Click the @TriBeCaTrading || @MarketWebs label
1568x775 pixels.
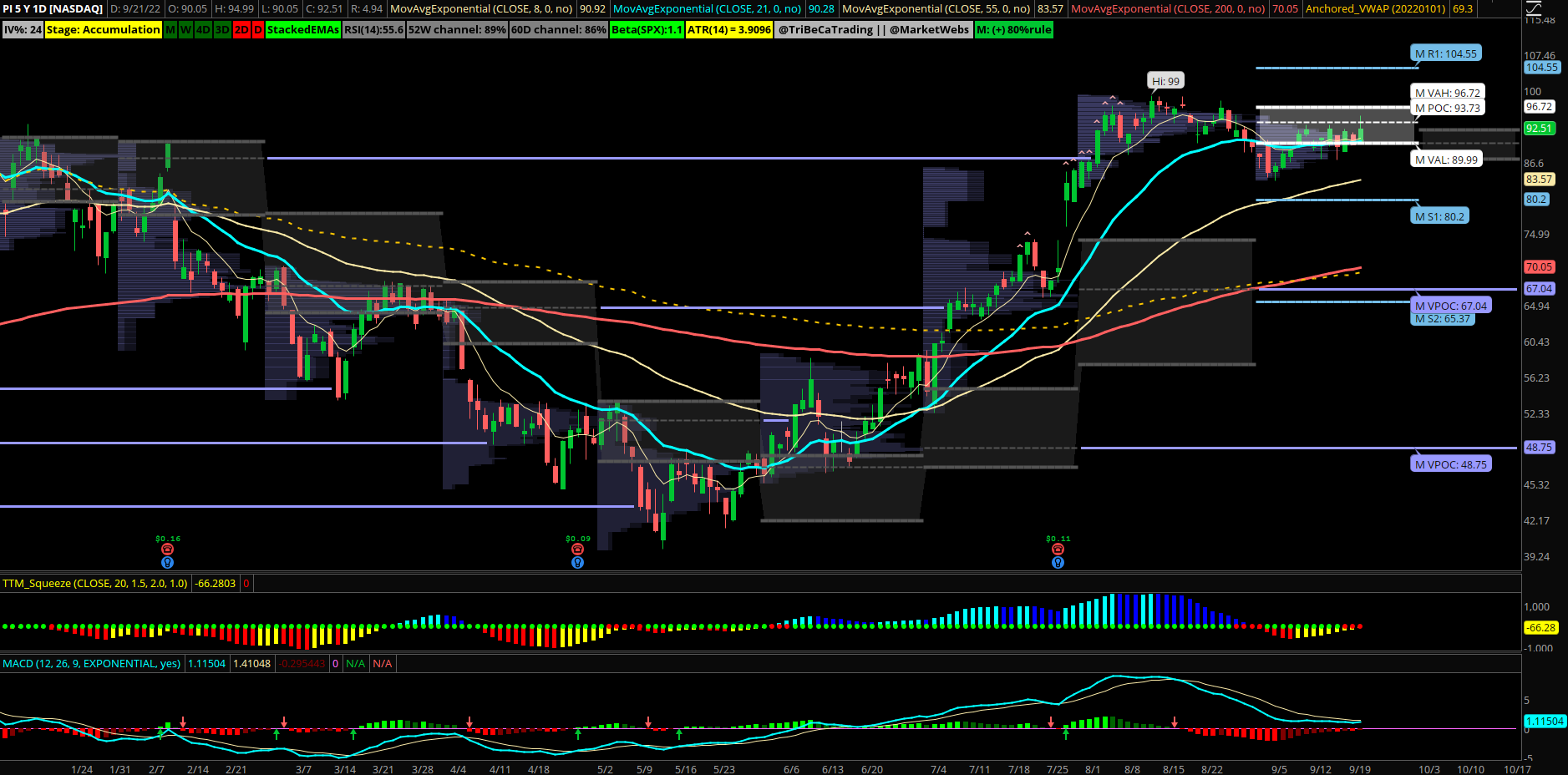pos(874,30)
